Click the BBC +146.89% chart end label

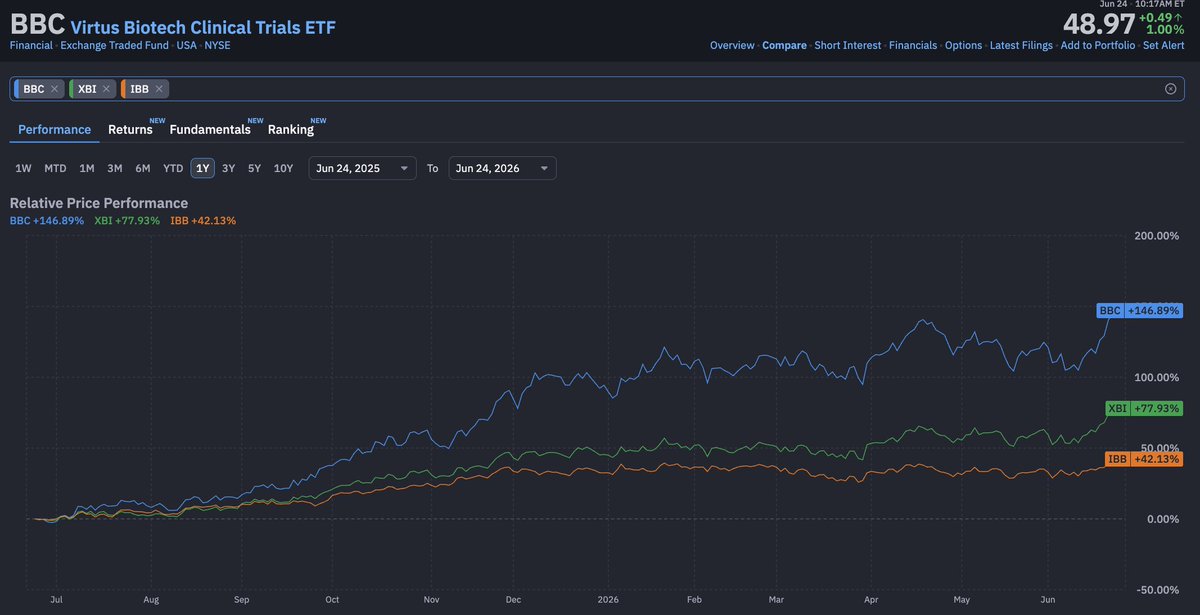click(1140, 311)
